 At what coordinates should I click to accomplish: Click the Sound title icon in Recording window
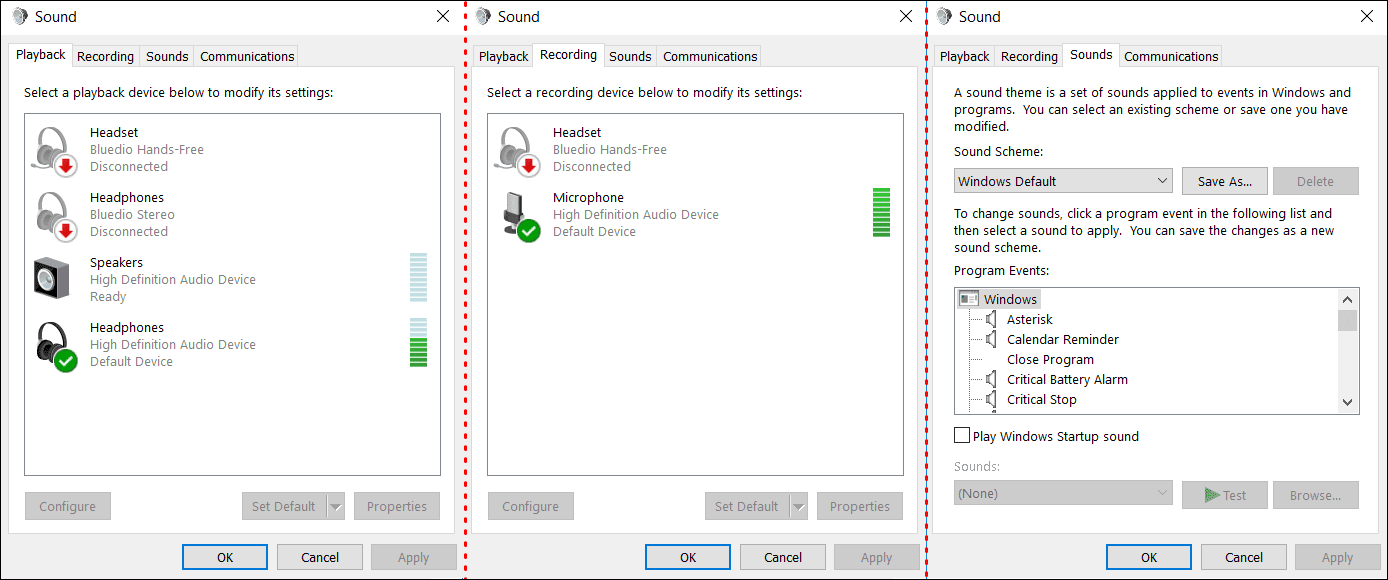pos(483,16)
